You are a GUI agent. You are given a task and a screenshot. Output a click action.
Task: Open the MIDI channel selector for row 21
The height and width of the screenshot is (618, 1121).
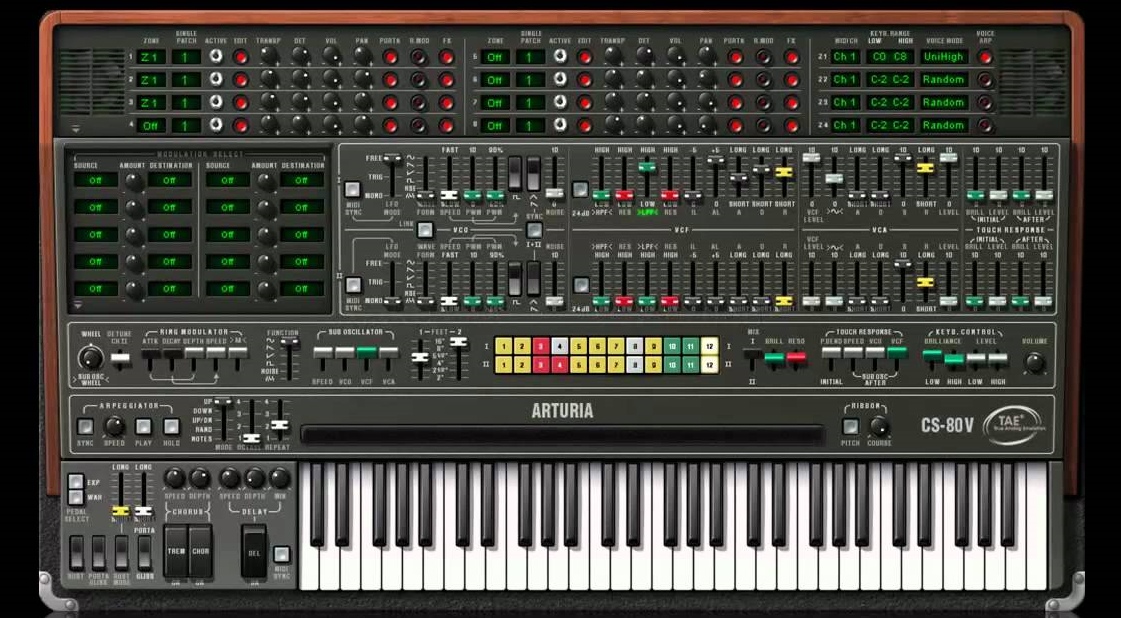click(x=846, y=57)
